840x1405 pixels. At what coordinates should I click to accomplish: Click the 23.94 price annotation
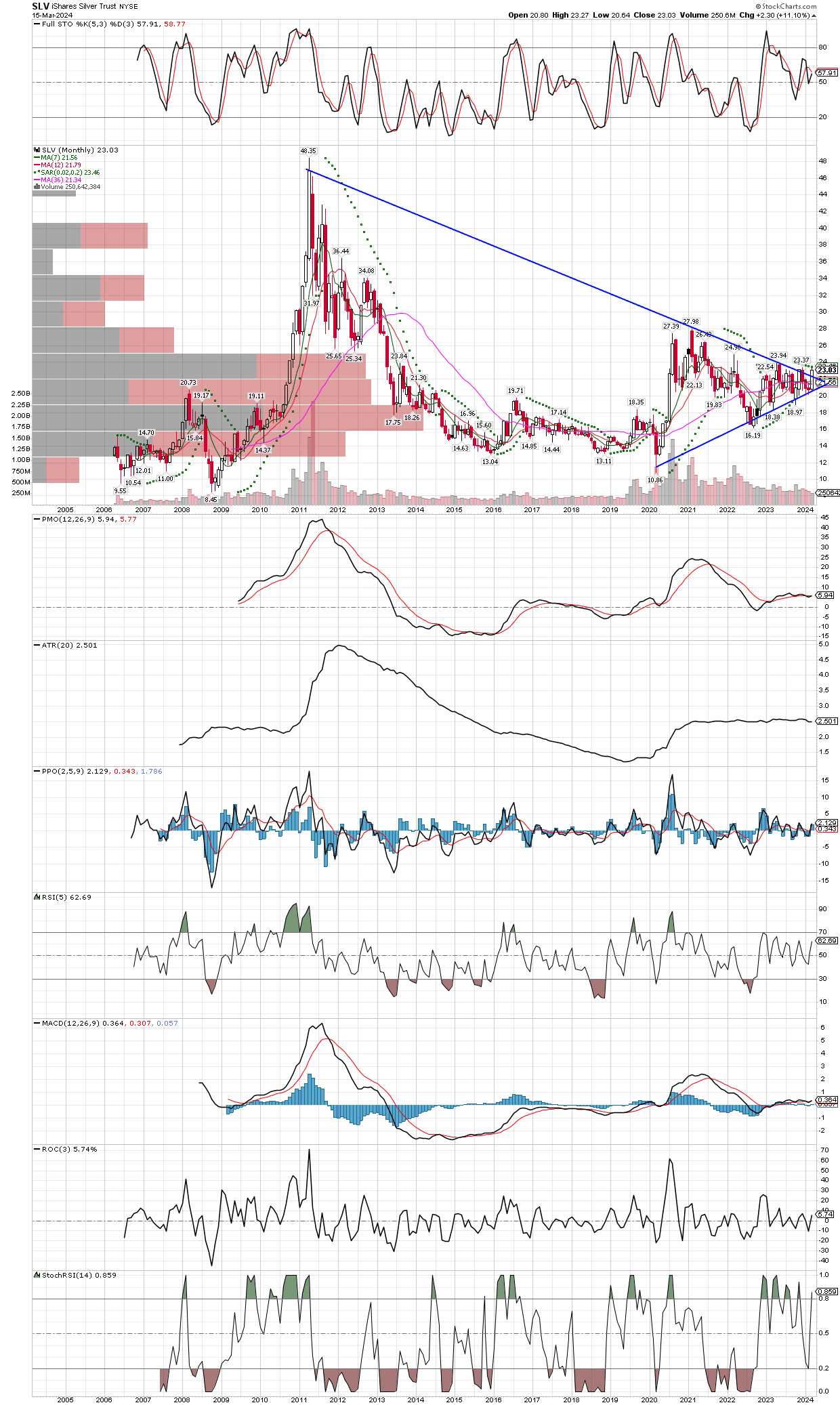coord(778,355)
